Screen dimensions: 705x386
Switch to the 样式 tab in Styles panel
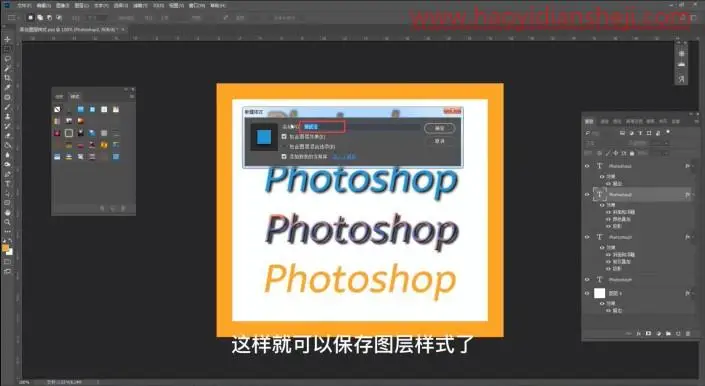pos(75,97)
